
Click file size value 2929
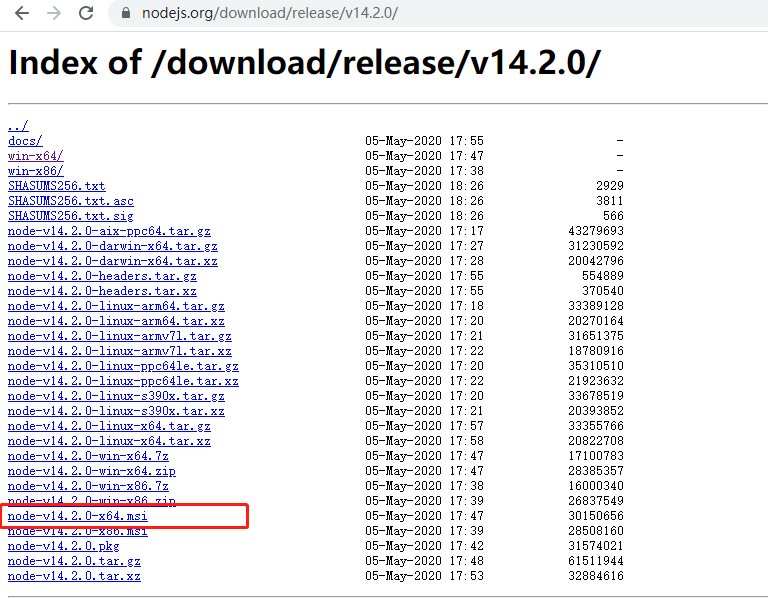click(610, 186)
